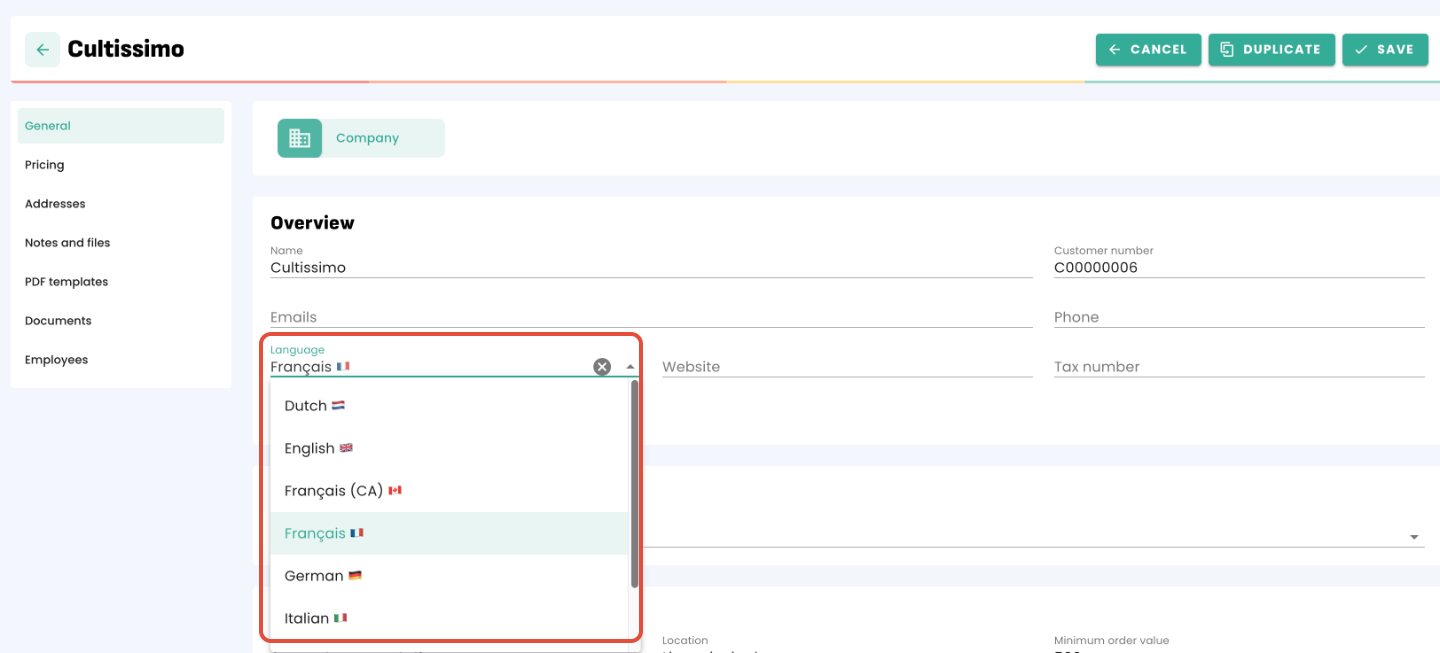
Task: Collapse the Language dropdown using its caret arrow
Action: pyautogui.click(x=630, y=366)
